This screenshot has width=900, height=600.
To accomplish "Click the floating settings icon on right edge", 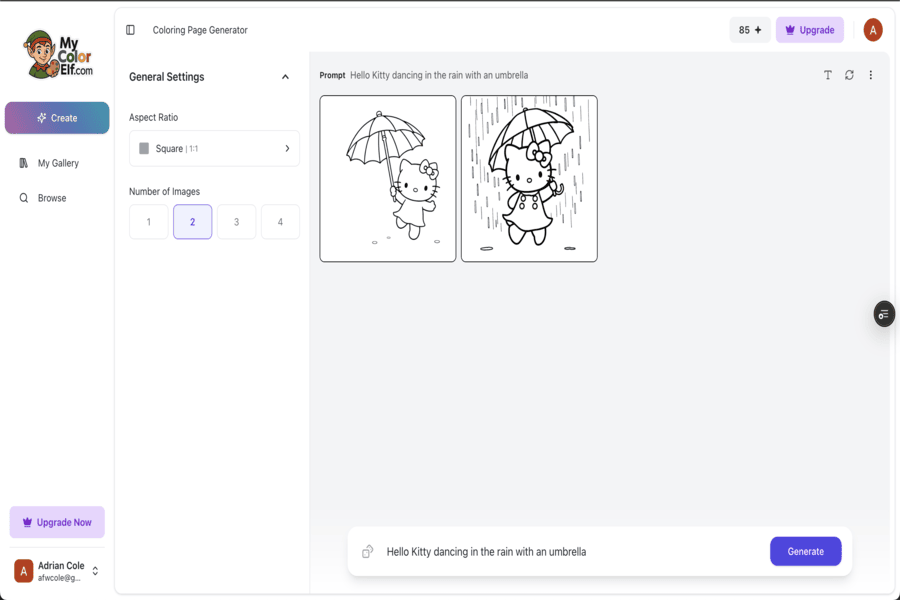I will tap(883, 314).
